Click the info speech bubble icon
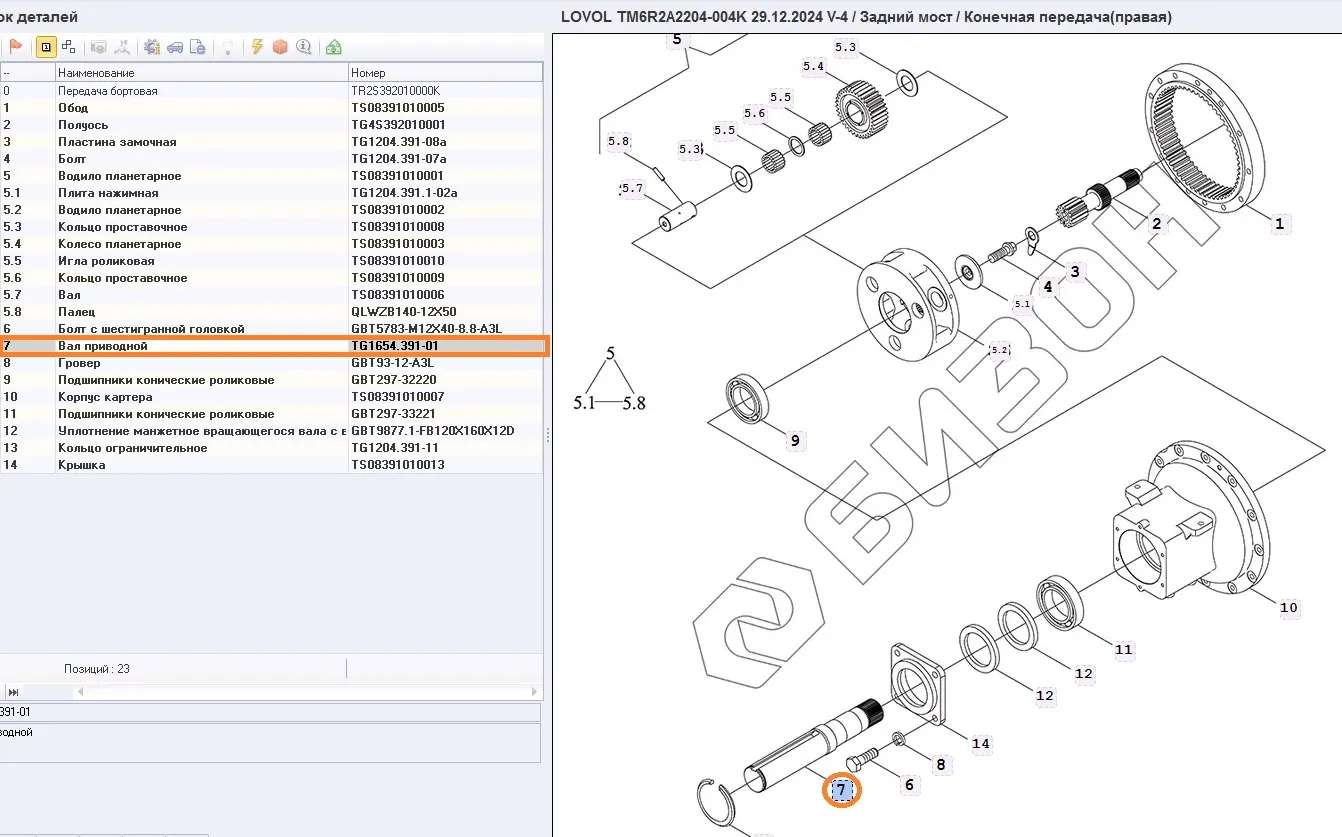This screenshot has width=1342, height=837. [x=303, y=47]
